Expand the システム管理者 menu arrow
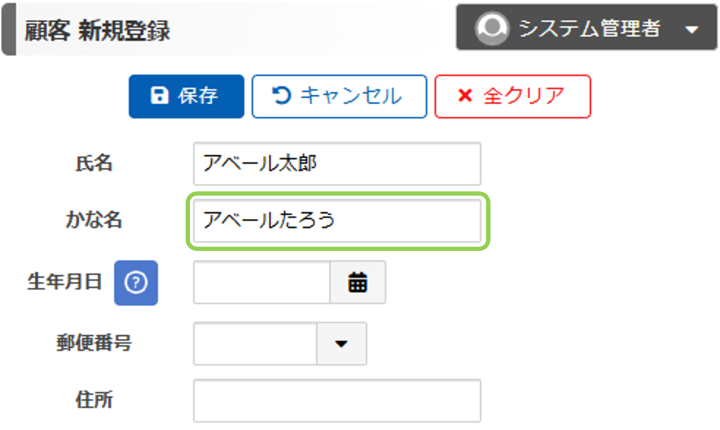The height and width of the screenshot is (430, 720). coord(693,30)
